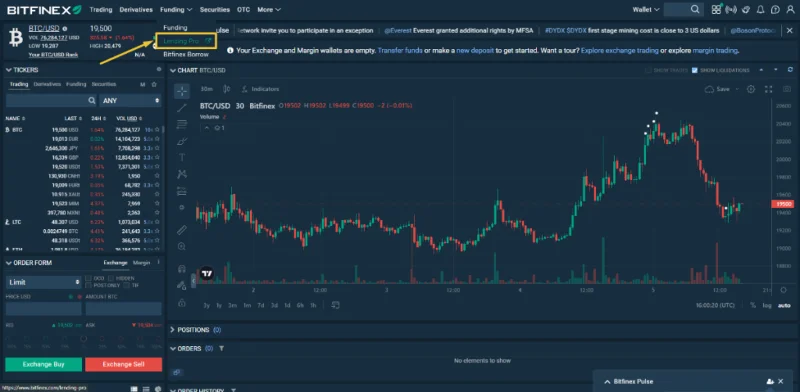Open the Indicators button in chart
Image resolution: width=800 pixels, height=392 pixels.
tap(261, 89)
